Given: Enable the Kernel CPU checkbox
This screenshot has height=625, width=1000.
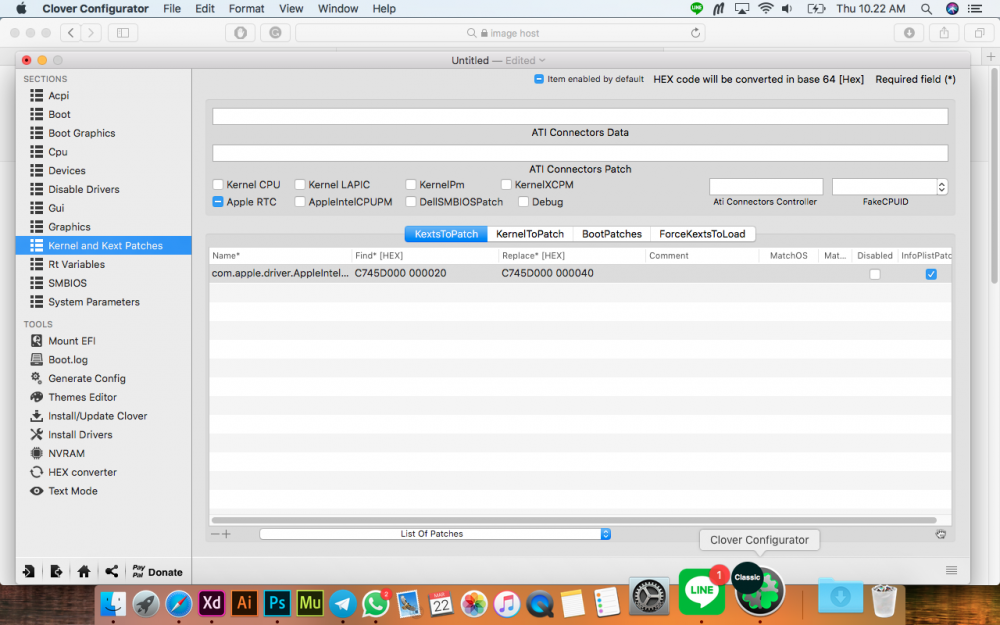Looking at the screenshot, I should pos(217,184).
